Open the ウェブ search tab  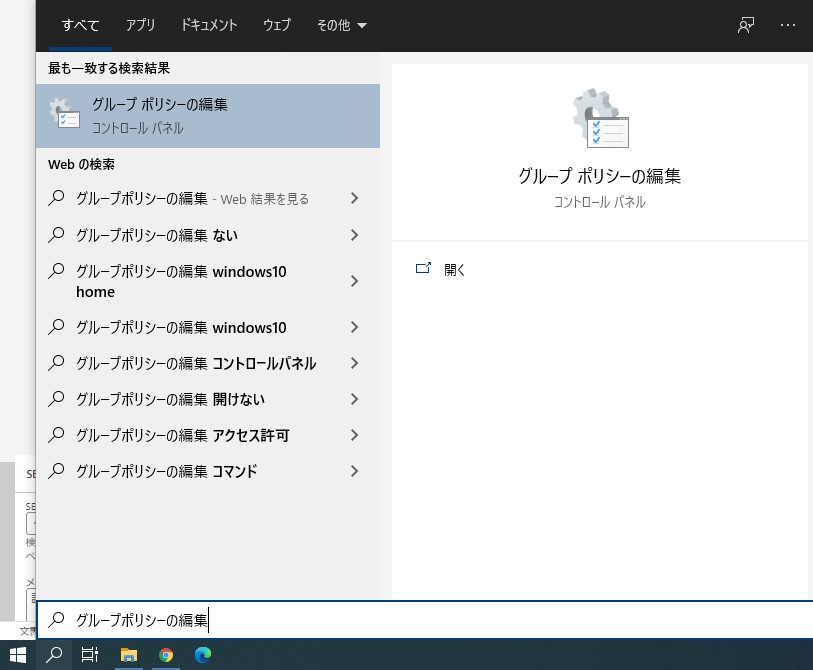[277, 25]
